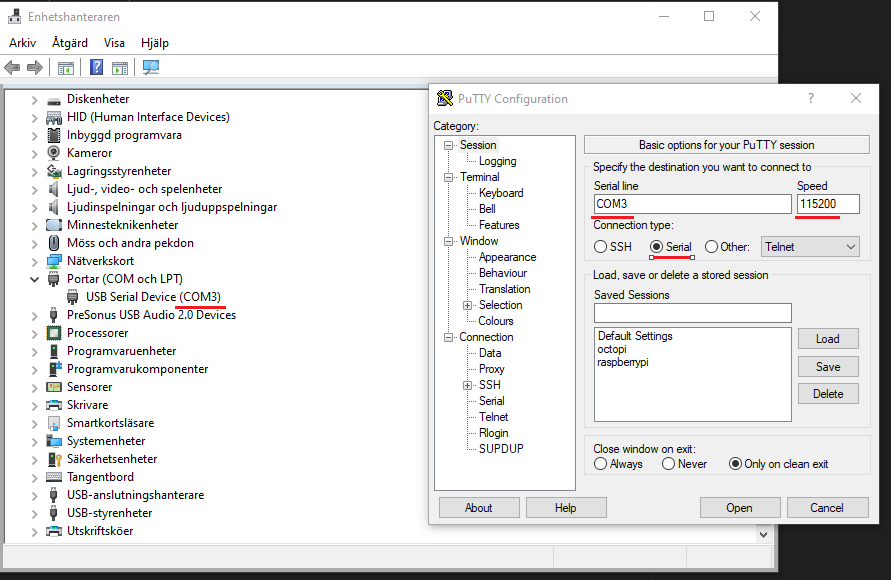The image size is (891, 582).
Task: Open the Åtgärd menu
Action: pyautogui.click(x=70, y=43)
